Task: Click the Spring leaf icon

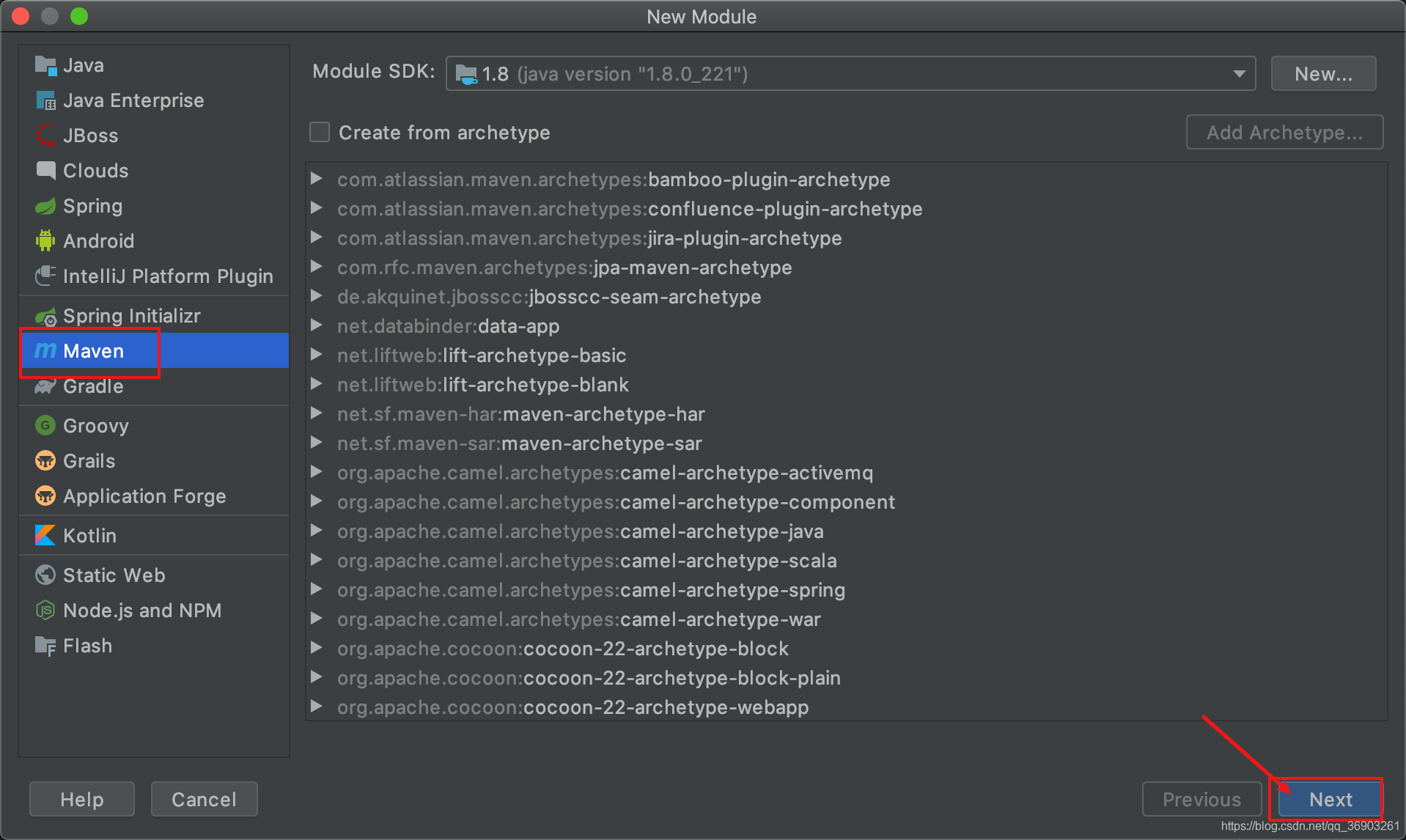Action: coord(45,206)
